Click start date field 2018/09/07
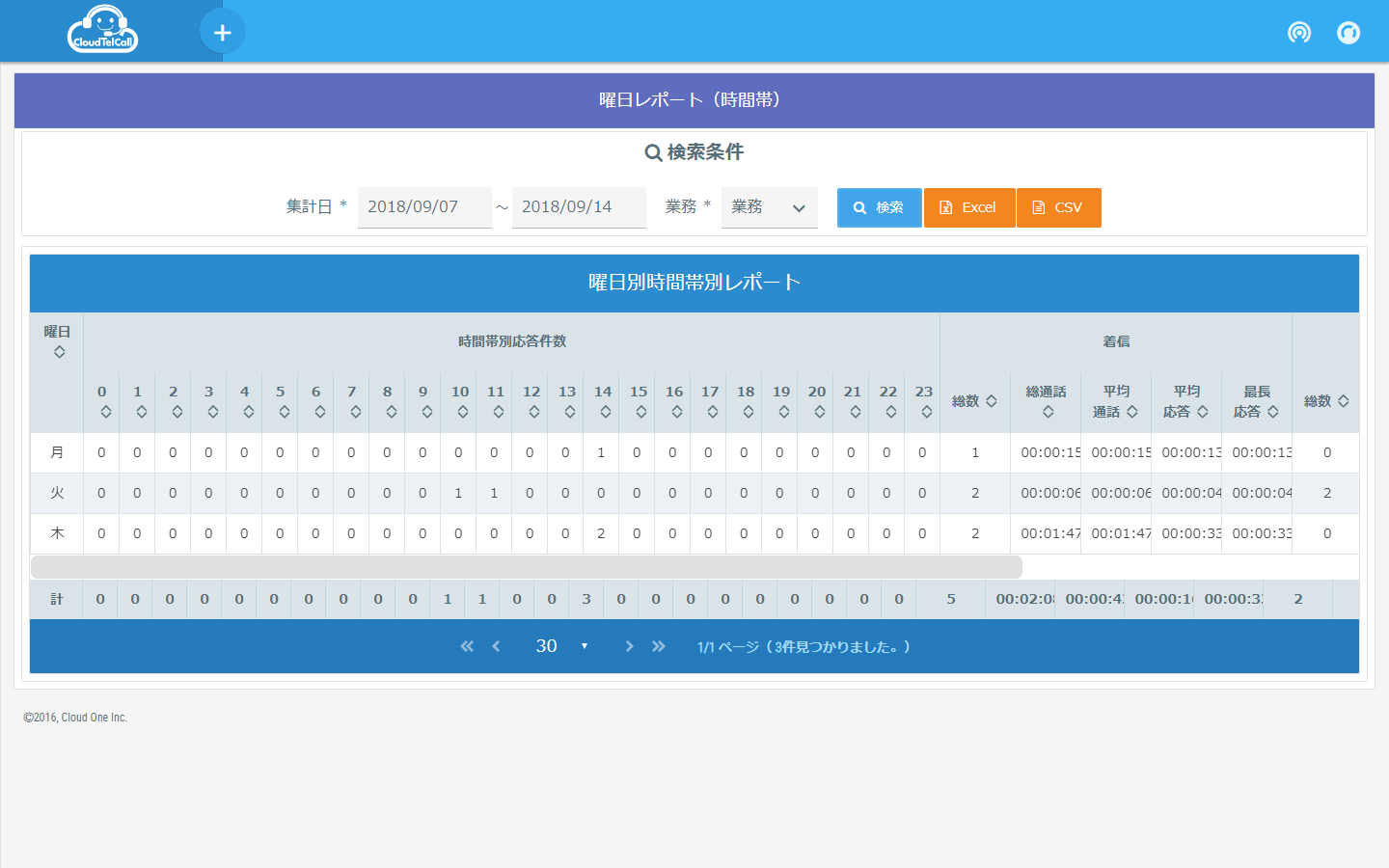Image resolution: width=1389 pixels, height=868 pixels. (424, 207)
